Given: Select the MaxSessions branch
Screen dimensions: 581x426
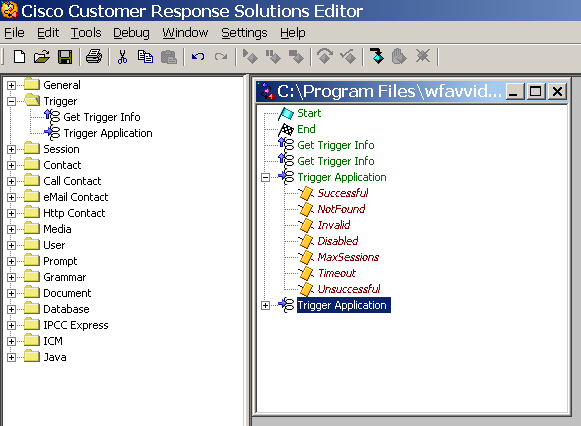Looking at the screenshot, I should [348, 257].
